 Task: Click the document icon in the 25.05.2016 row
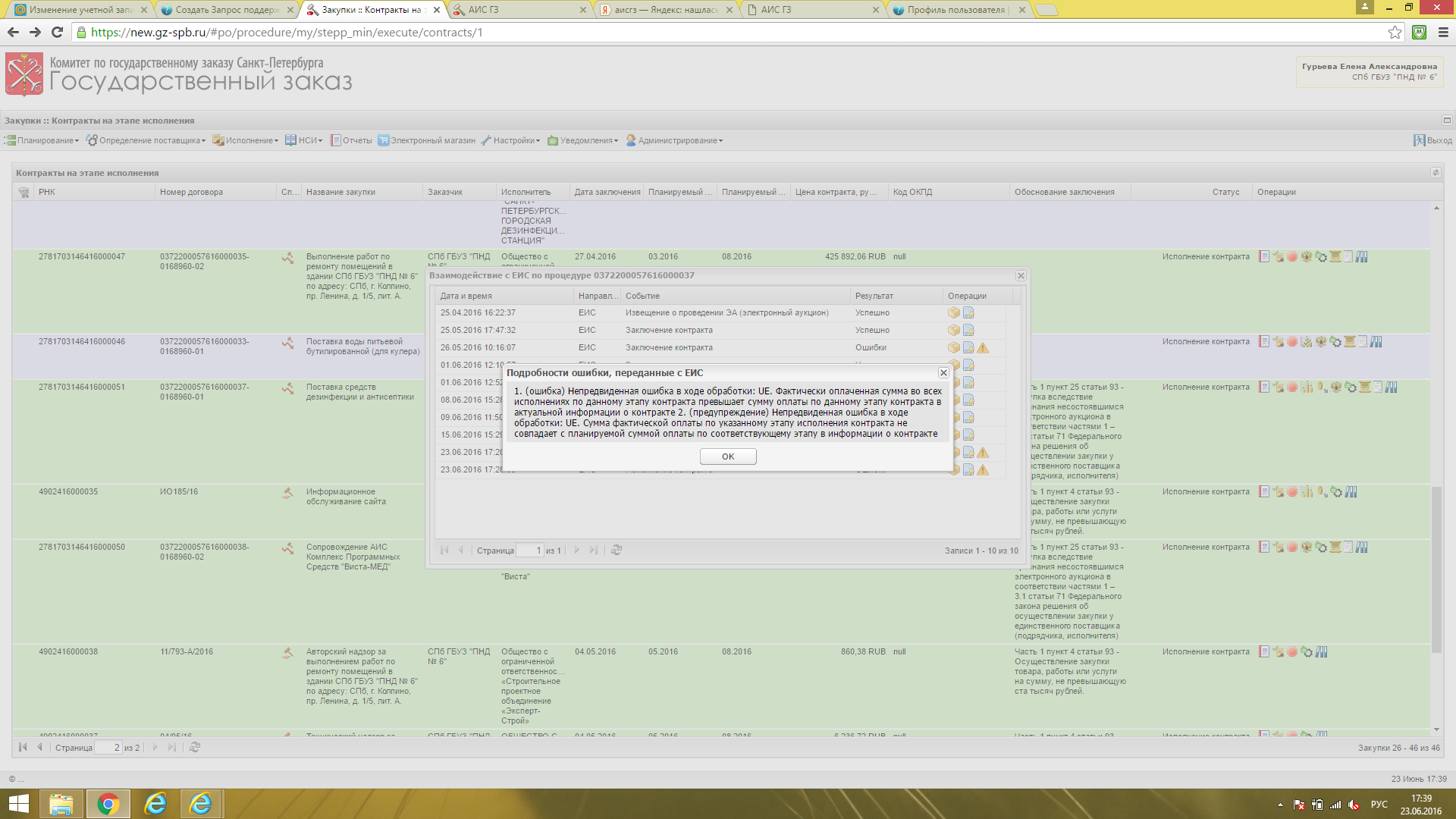point(968,331)
